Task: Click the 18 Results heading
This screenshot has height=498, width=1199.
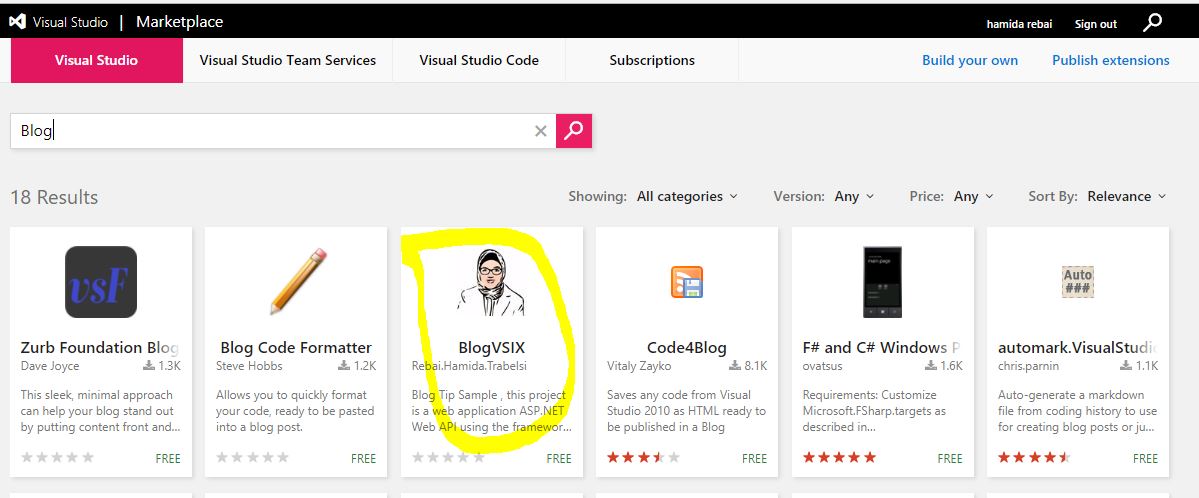Action: [x=54, y=197]
